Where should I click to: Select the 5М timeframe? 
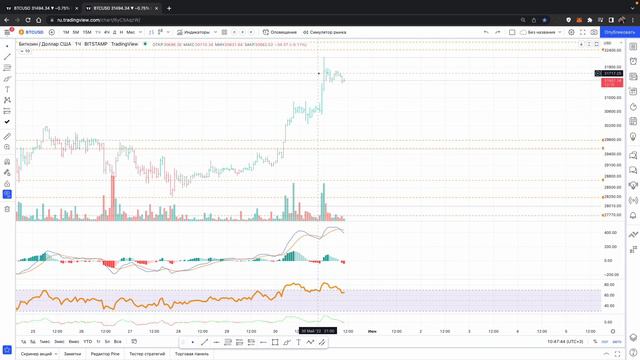(x=76, y=32)
